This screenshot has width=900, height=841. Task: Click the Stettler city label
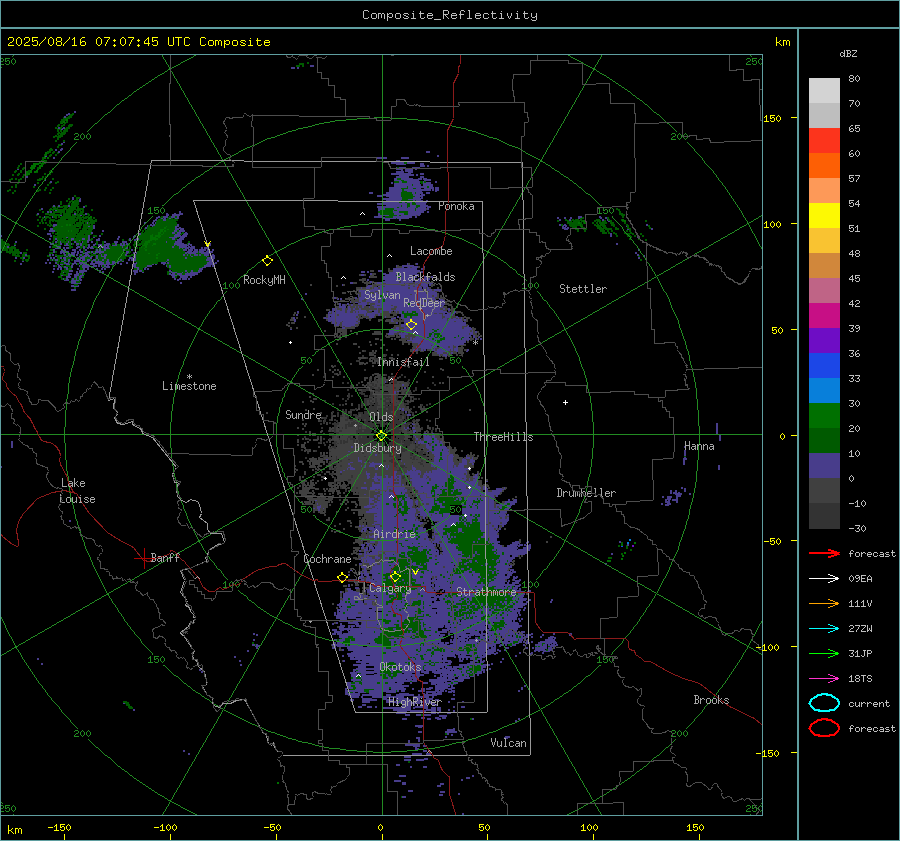583,289
